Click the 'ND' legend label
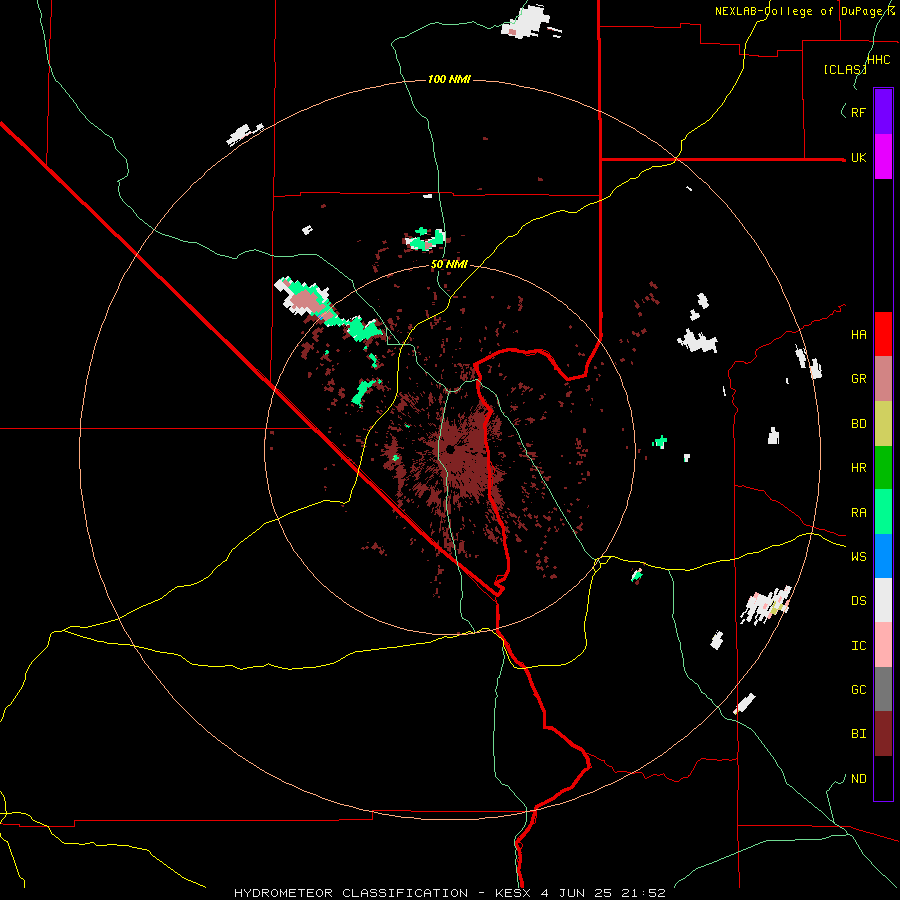900x900 pixels. click(x=858, y=779)
